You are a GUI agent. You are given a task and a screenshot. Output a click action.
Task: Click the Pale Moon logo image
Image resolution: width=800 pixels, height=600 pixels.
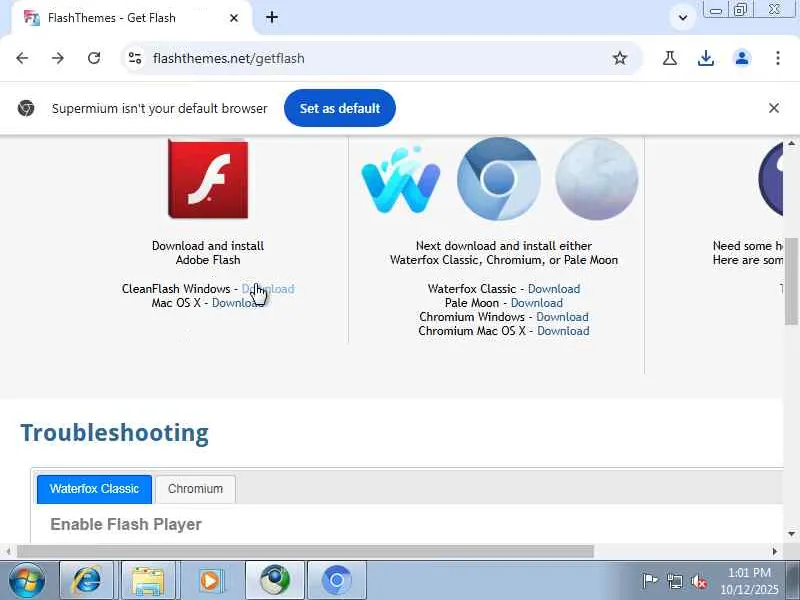pos(596,179)
